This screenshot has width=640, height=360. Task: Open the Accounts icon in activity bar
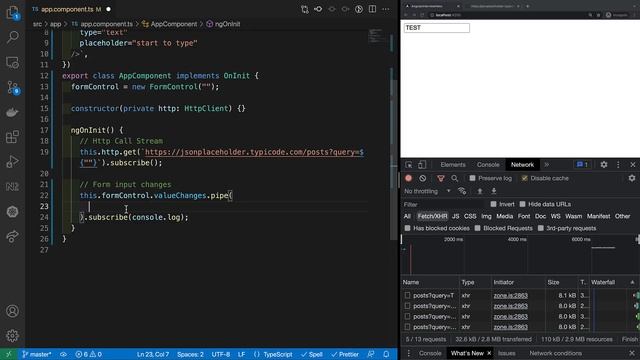[x=12, y=311]
